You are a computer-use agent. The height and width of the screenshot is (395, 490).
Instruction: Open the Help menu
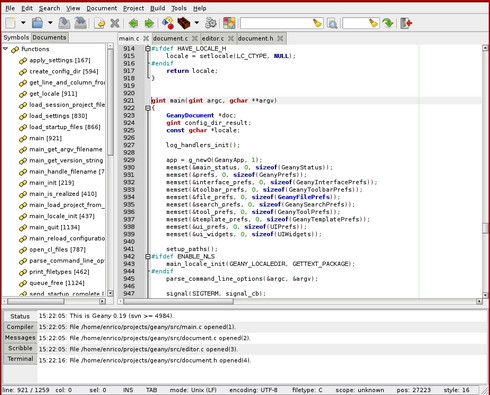200,8
